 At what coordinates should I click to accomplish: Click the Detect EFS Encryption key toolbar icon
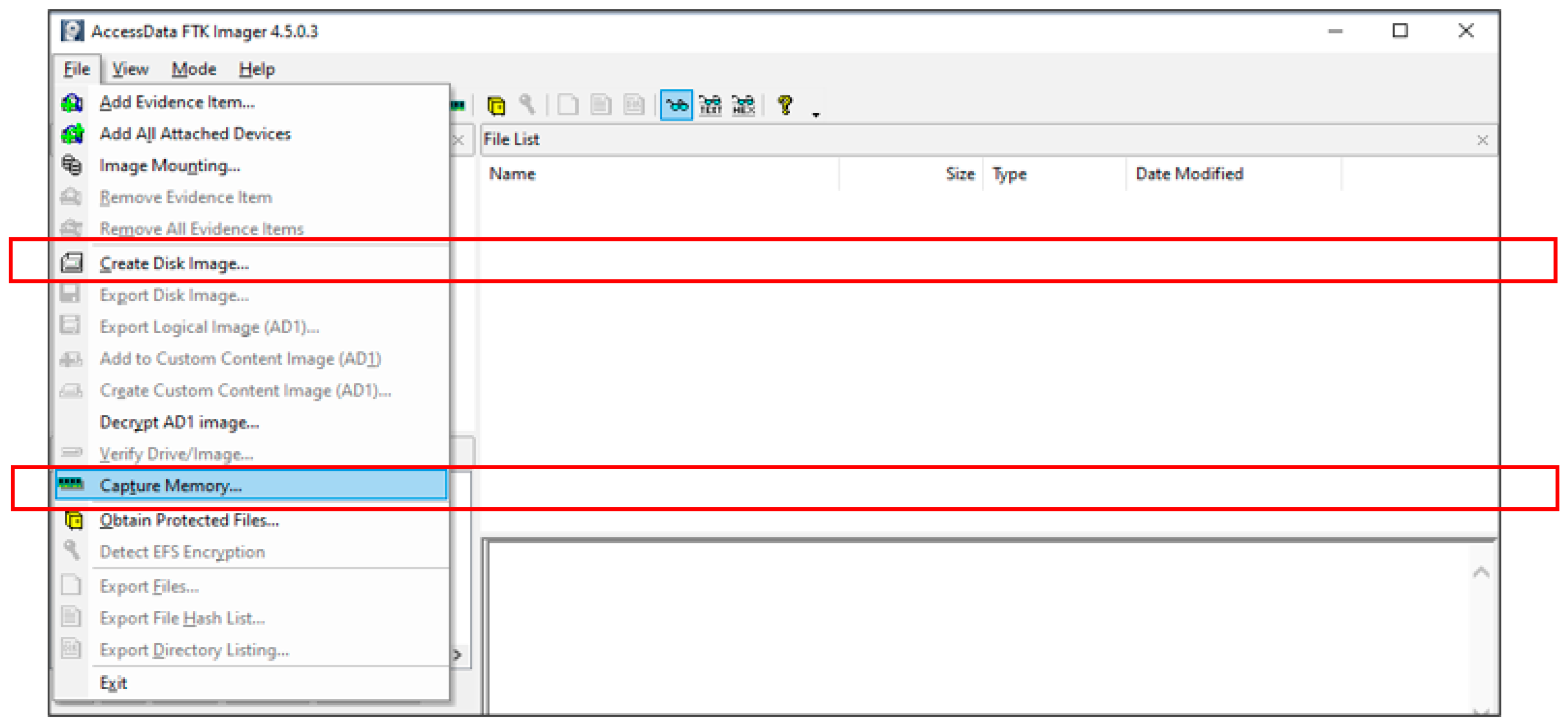pos(527,106)
